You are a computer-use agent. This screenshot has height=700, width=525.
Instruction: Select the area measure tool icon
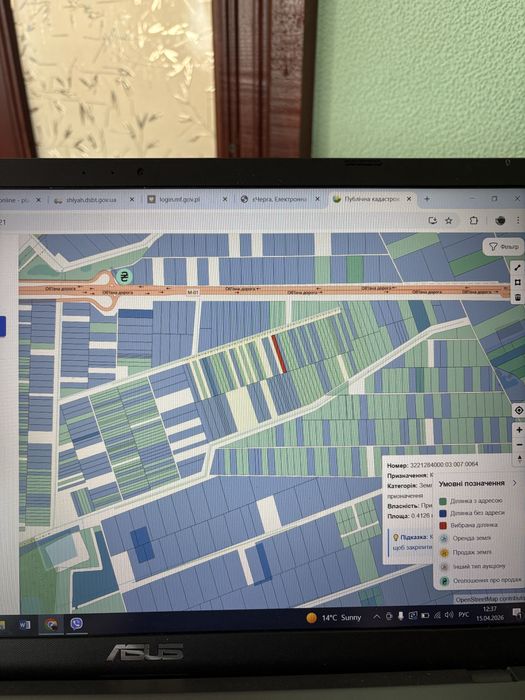517,283
